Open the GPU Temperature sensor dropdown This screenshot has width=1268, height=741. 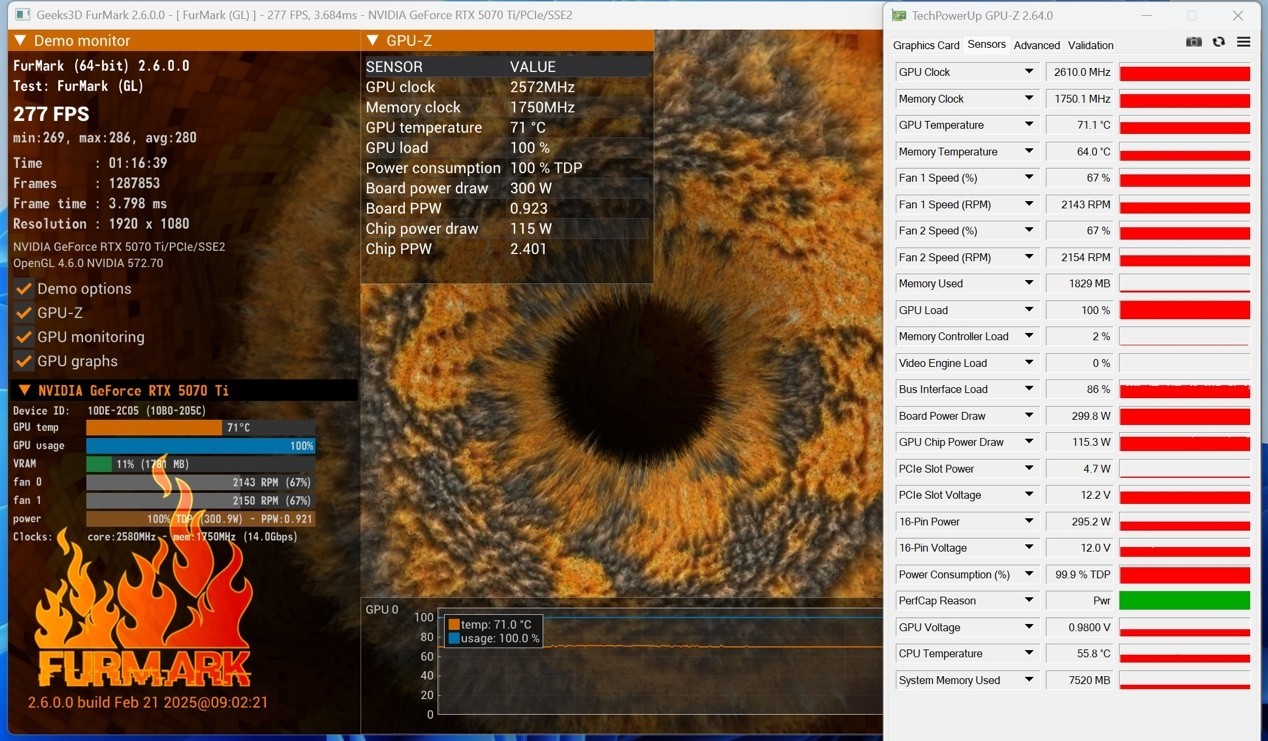1028,125
